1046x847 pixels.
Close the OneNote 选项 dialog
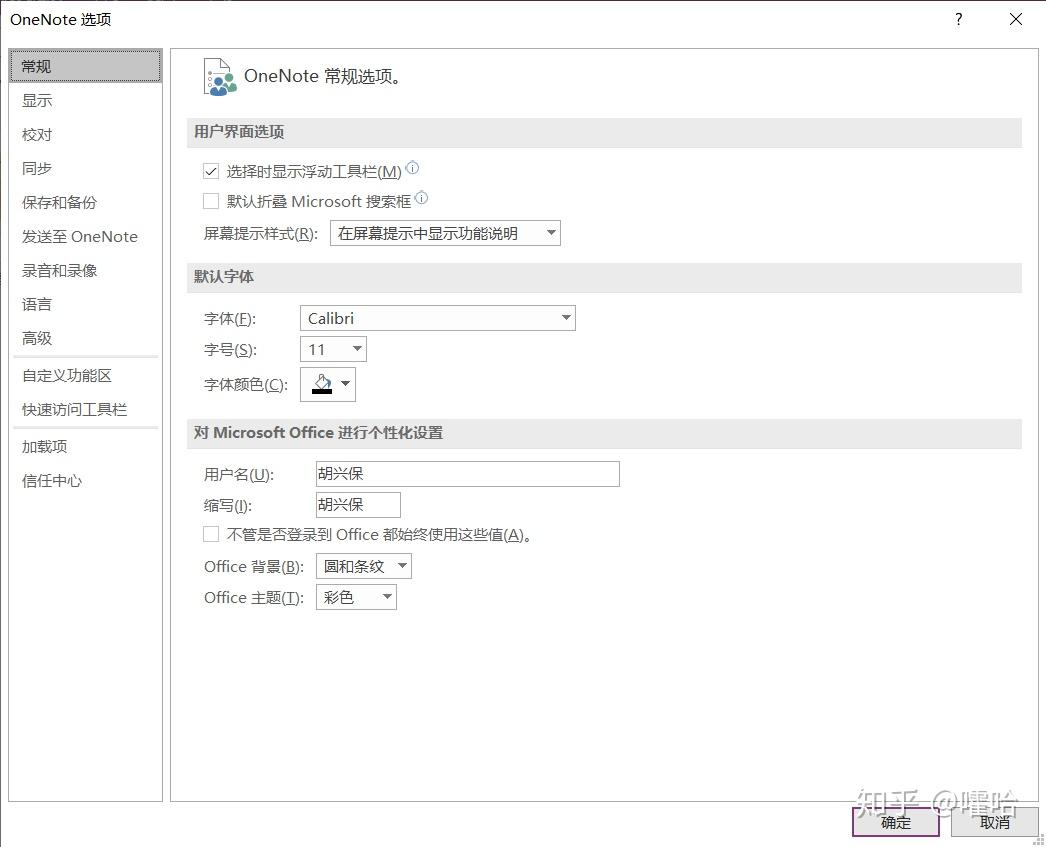point(1015,19)
